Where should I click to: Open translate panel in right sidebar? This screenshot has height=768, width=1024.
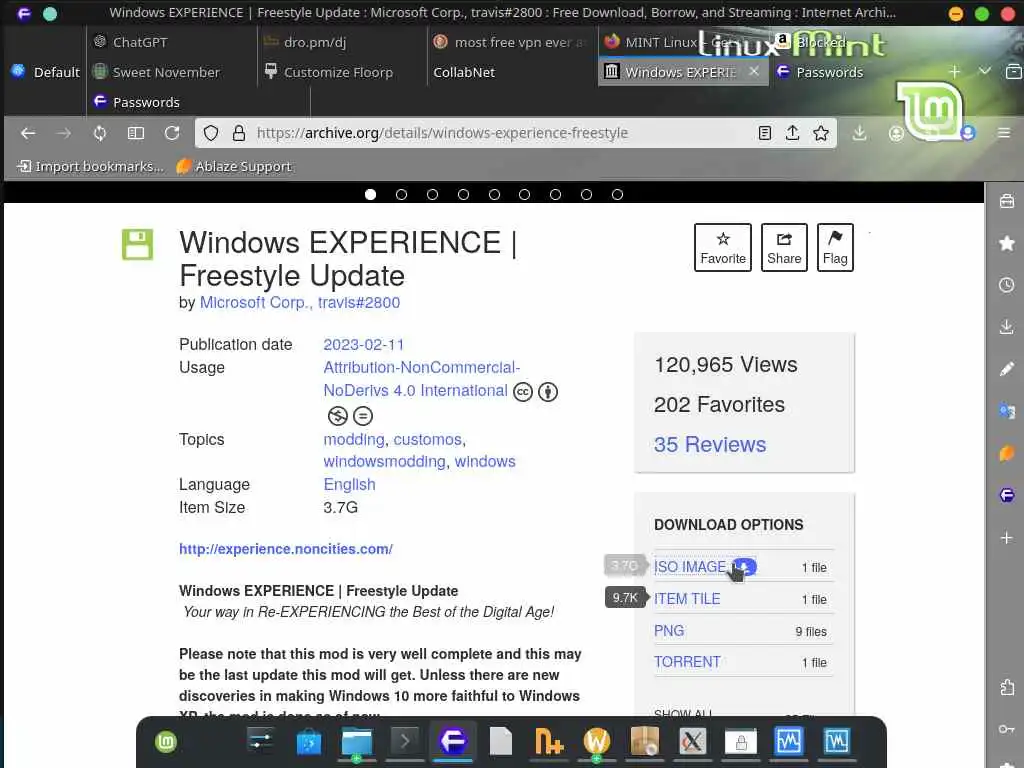[1006, 411]
